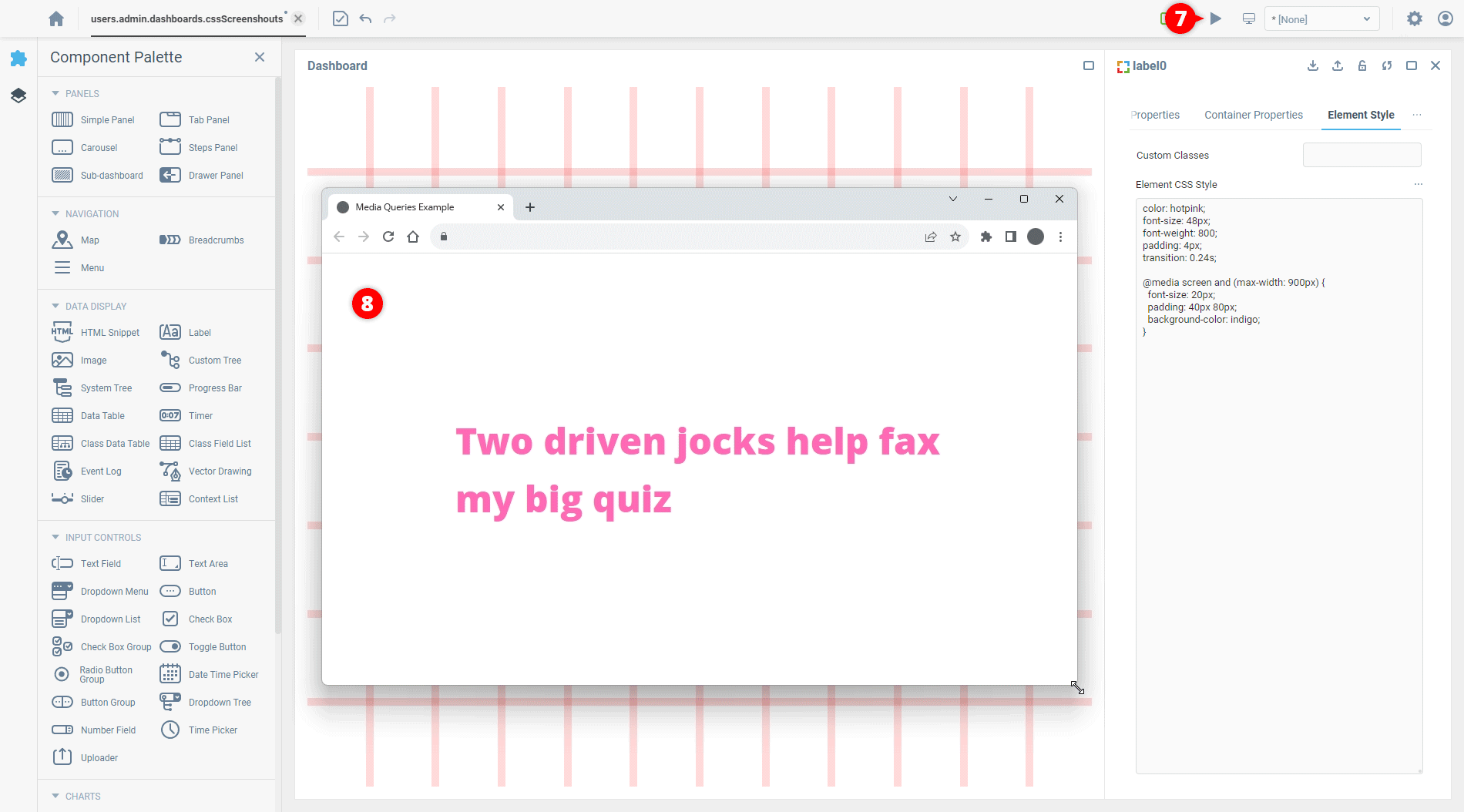This screenshot has width=1464, height=812.
Task: Open the settings gear icon
Action: tap(1414, 18)
